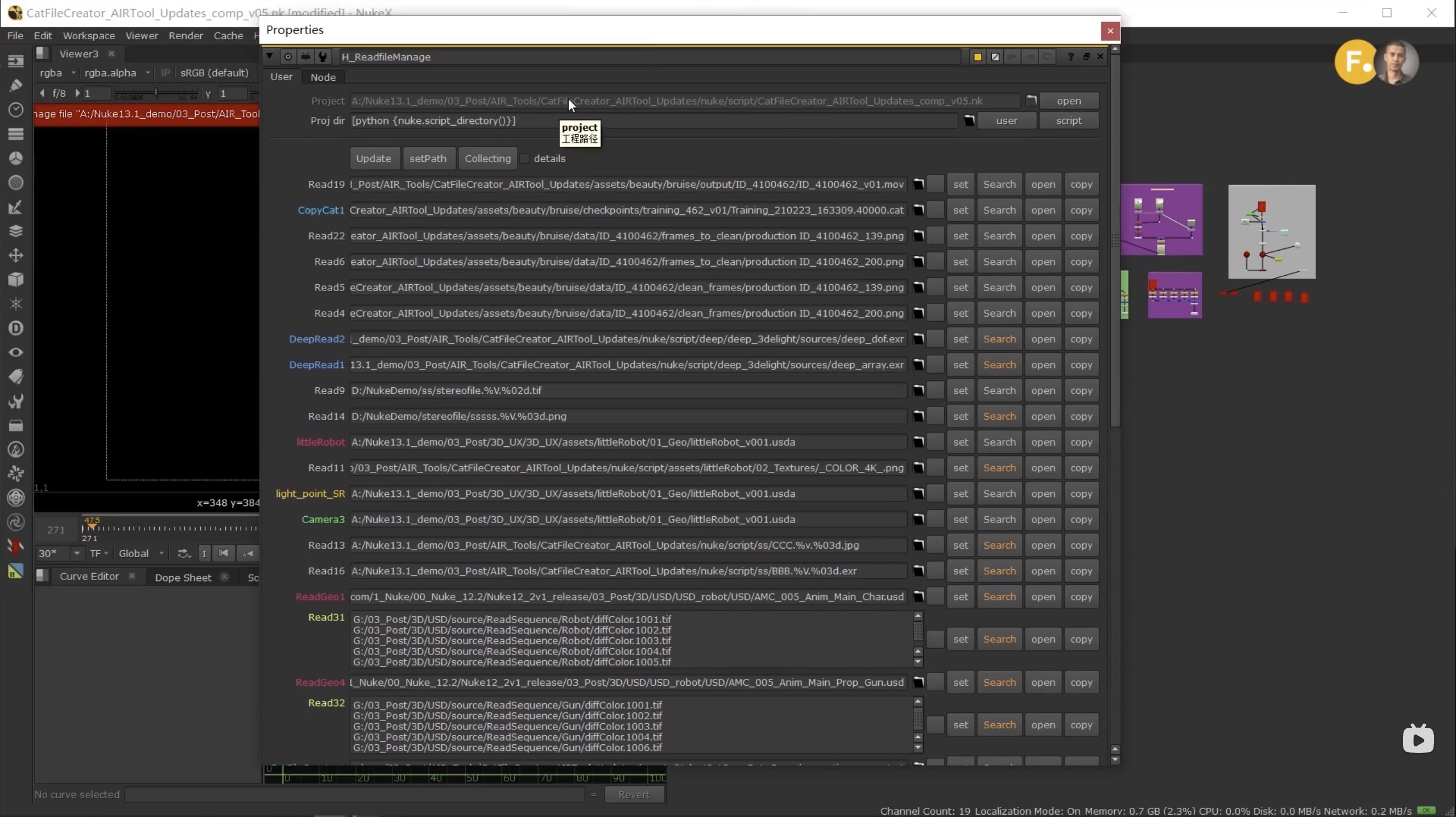1456x817 pixels.
Task: Click the Revert button in the Curve Editor
Action: pos(635,795)
